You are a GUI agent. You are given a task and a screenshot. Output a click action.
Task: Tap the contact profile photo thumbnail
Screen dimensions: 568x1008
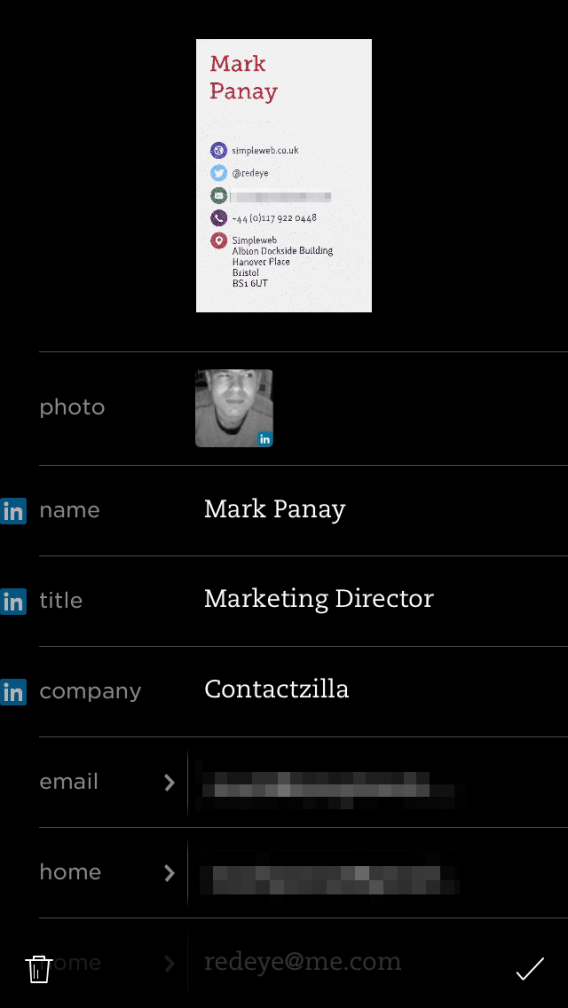pyautogui.click(x=234, y=408)
